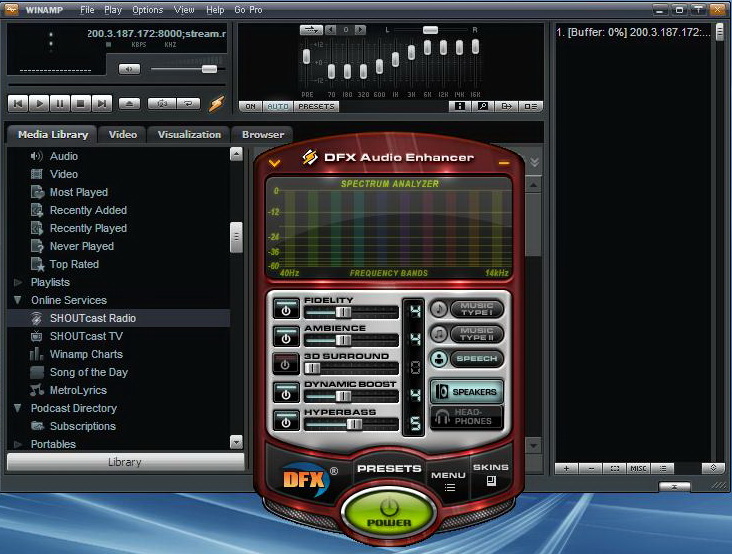The height and width of the screenshot is (554, 732).
Task: Toggle DFX Ambience power button
Action: [x=286, y=337]
